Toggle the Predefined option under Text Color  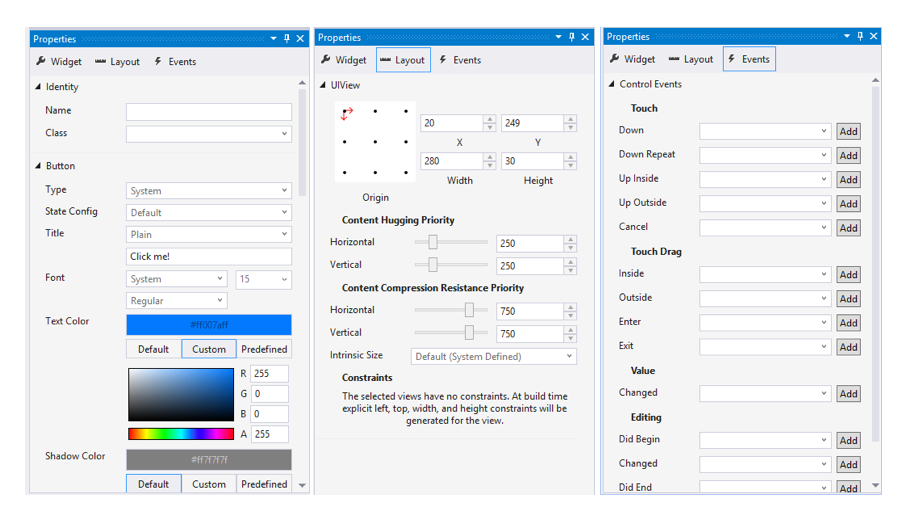(x=264, y=349)
